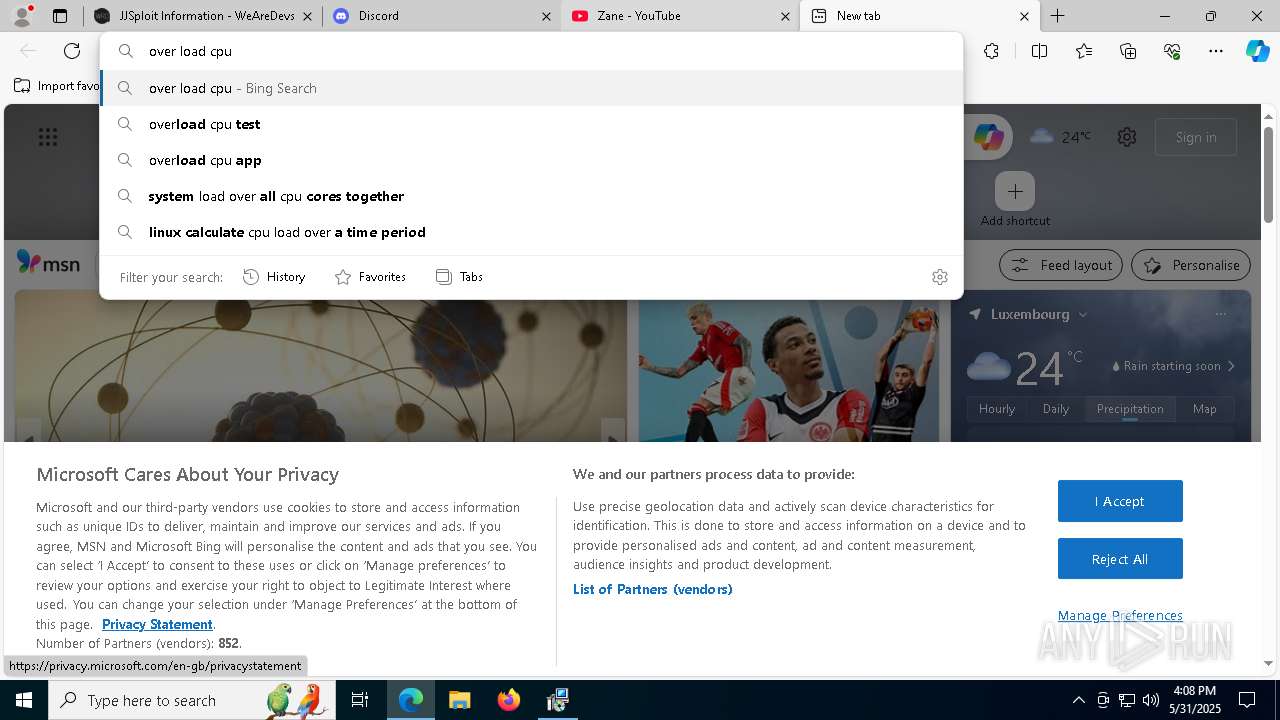The width and height of the screenshot is (1280, 720).
Task: Open the Extensions puzzle icon
Action: [x=991, y=51]
